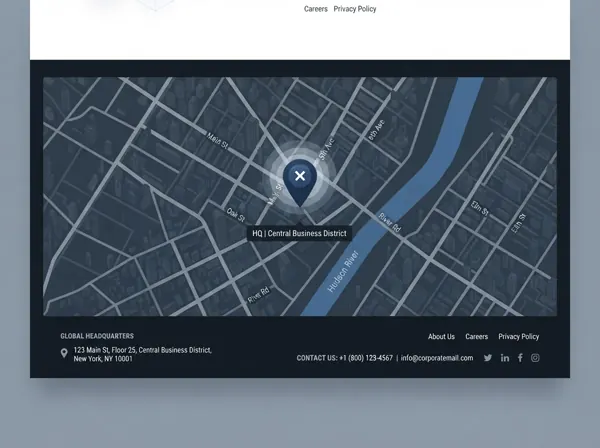Open About Us footer link
Viewport: 600px width, 448px height.
[441, 337]
